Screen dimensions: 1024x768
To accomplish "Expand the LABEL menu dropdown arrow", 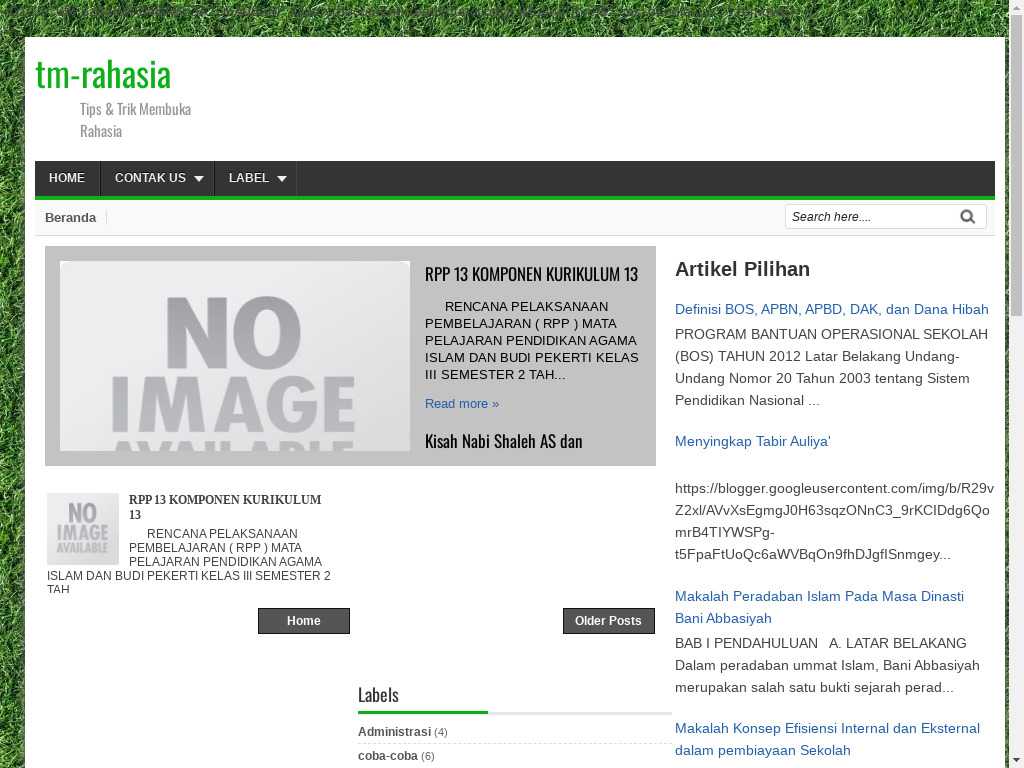I will (x=281, y=179).
